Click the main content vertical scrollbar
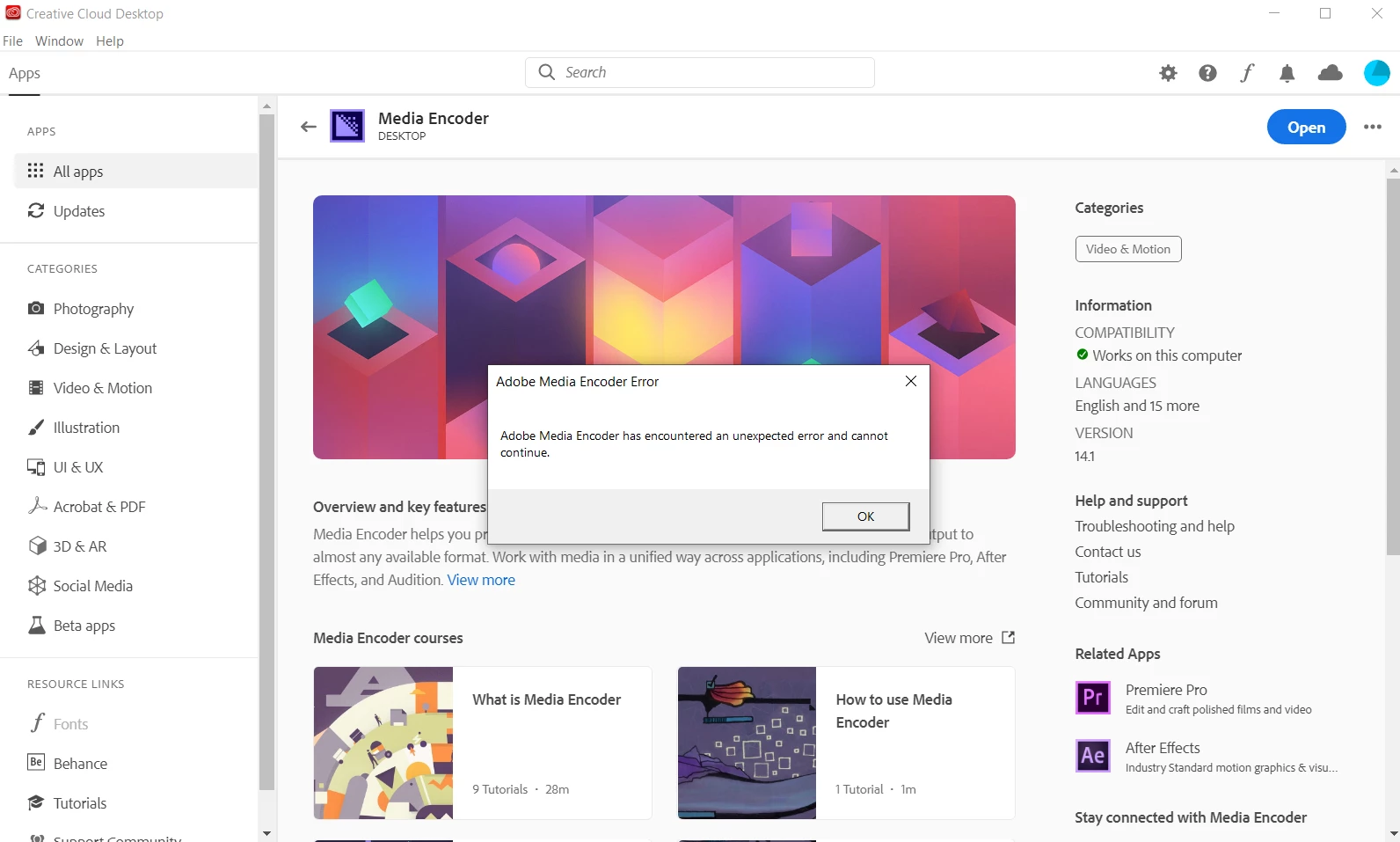This screenshot has height=842, width=1400. tap(1393, 368)
